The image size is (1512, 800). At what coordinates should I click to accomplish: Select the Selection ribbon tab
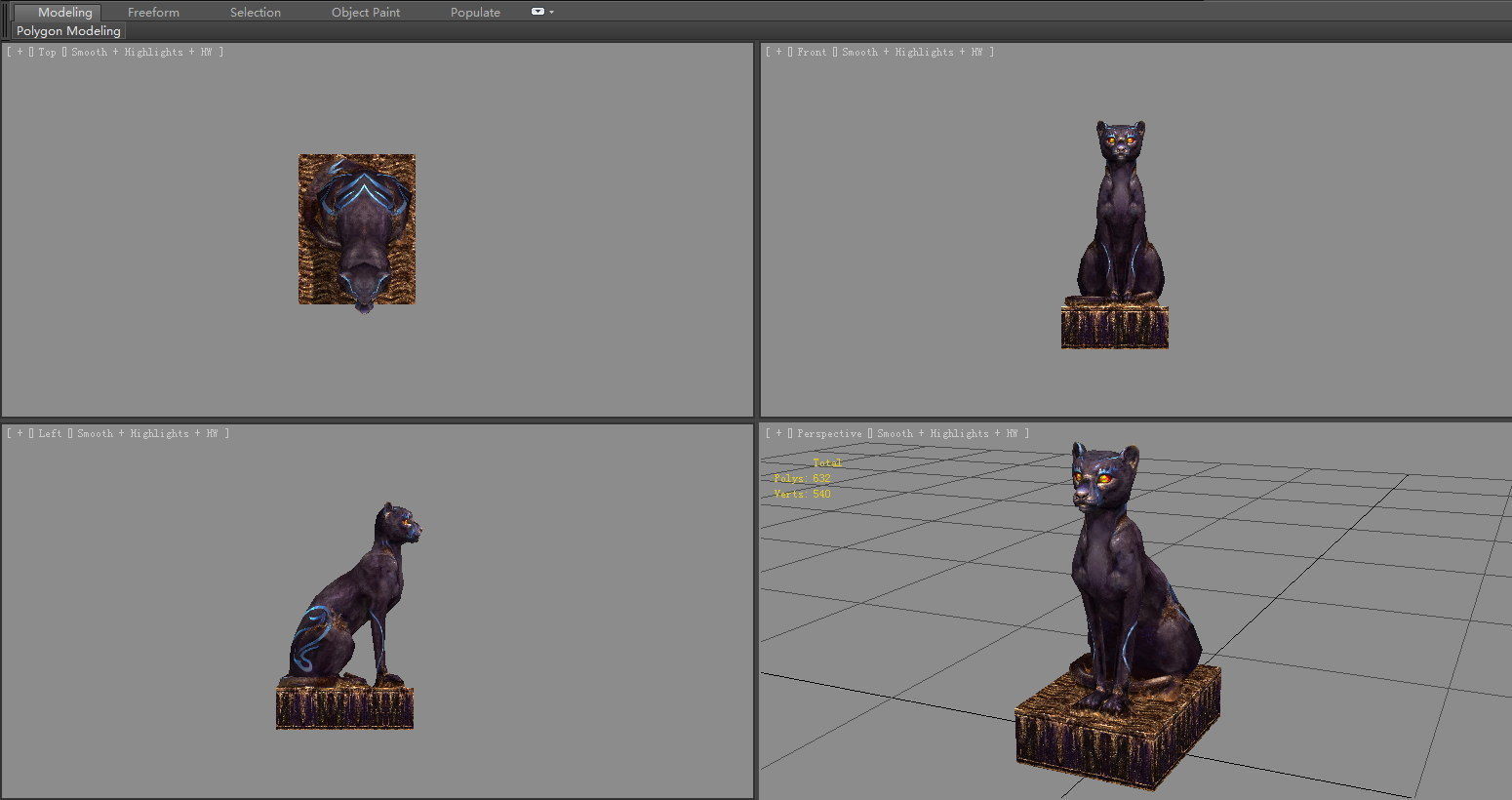256,13
